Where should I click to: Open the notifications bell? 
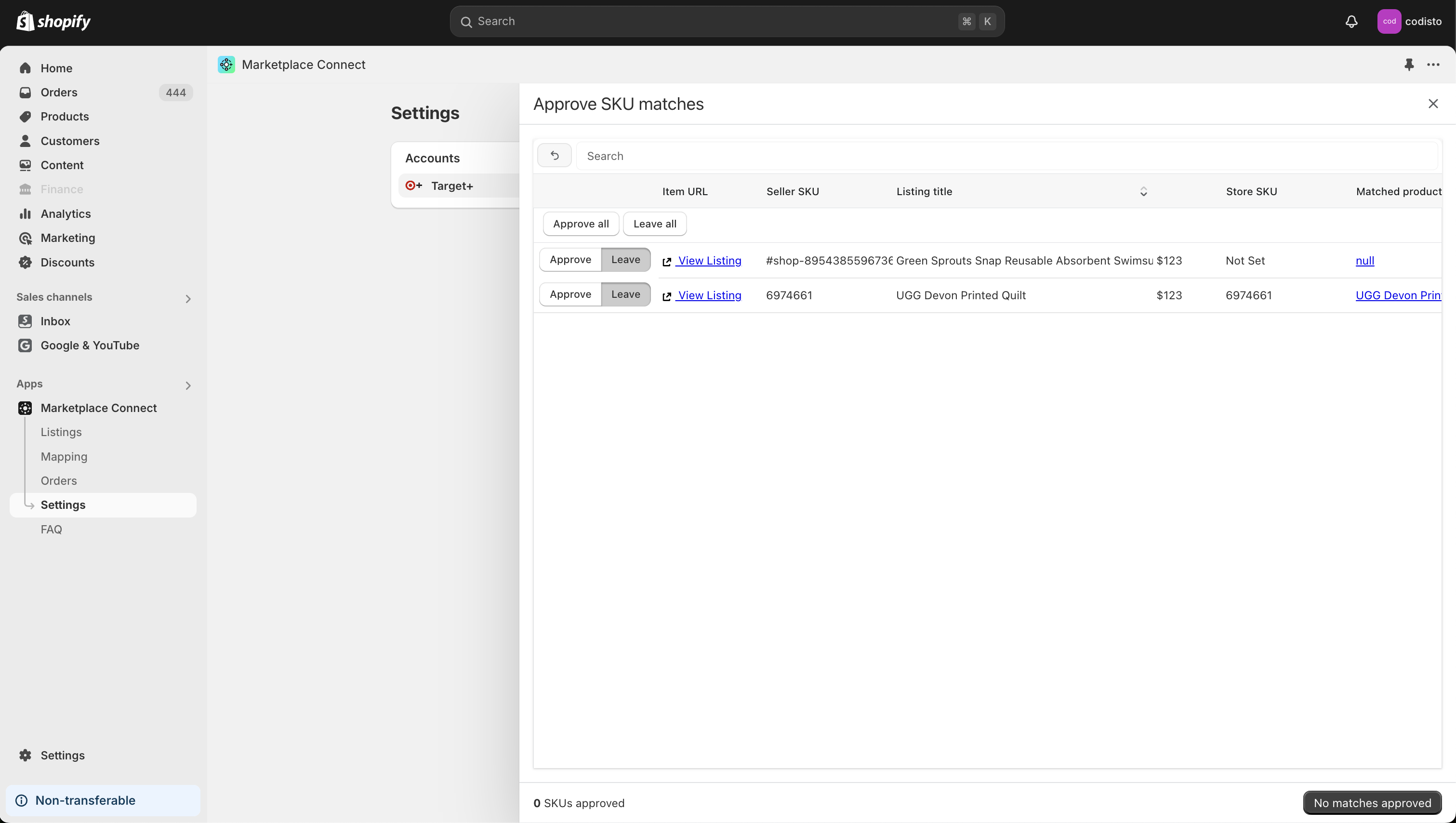tap(1351, 22)
